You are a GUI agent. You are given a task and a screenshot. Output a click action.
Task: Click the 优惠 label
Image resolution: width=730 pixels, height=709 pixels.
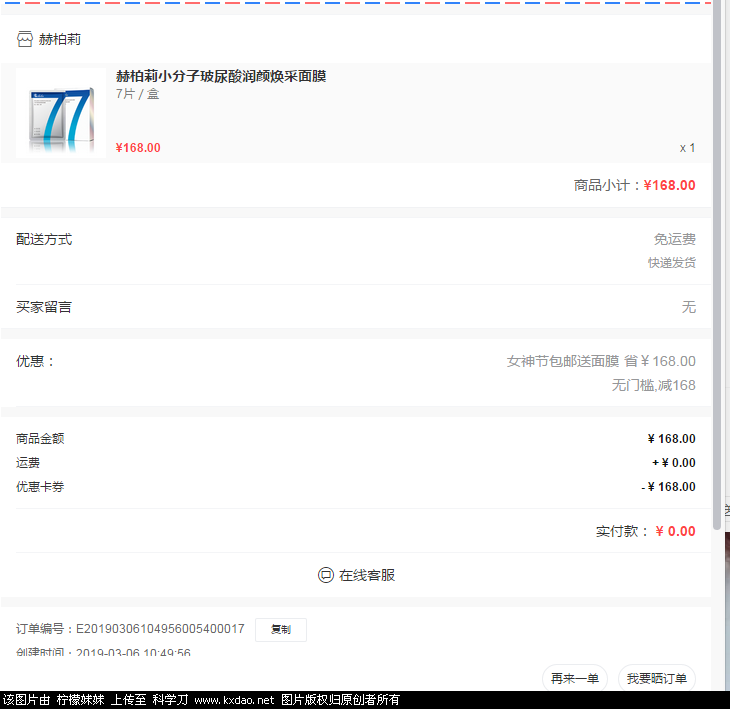point(35,361)
